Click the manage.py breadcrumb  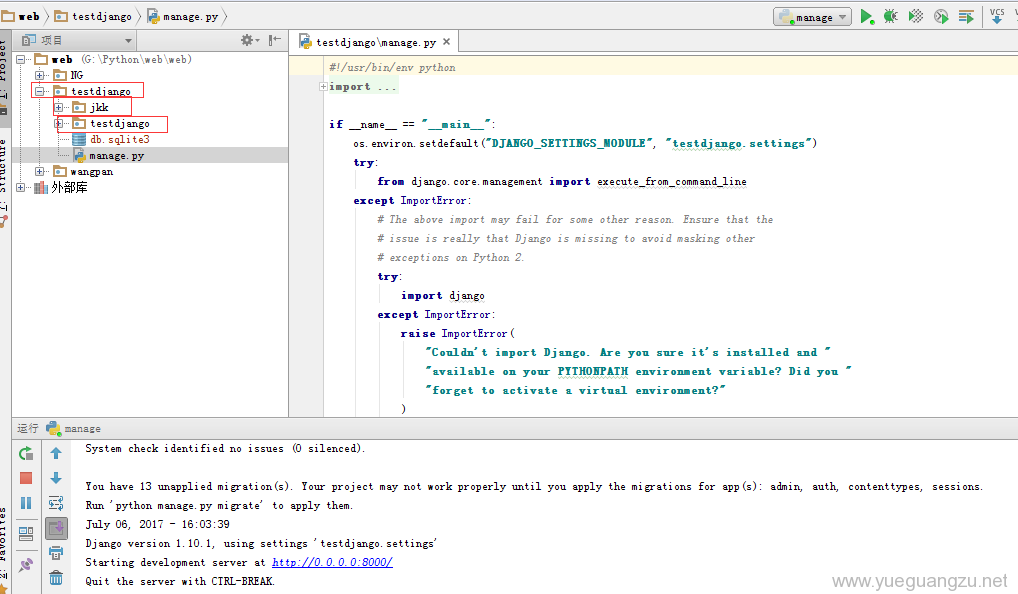(x=182, y=16)
